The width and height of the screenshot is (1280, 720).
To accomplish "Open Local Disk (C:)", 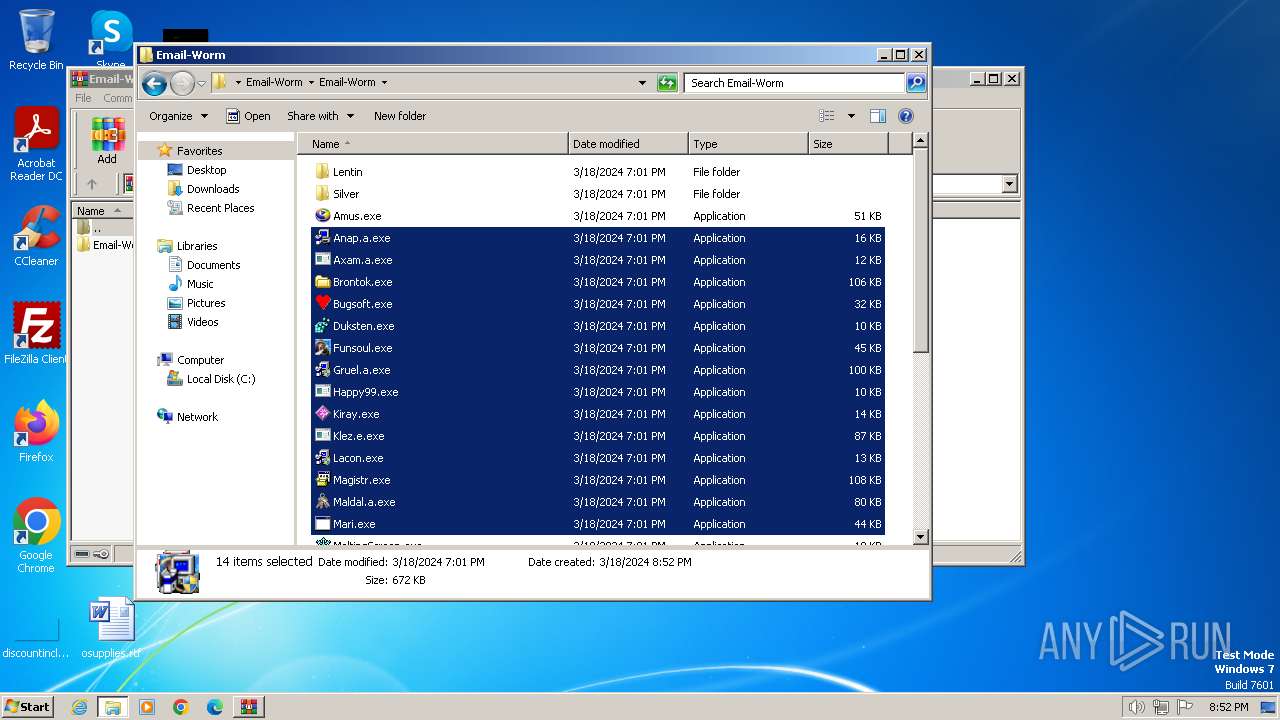I will 221,379.
